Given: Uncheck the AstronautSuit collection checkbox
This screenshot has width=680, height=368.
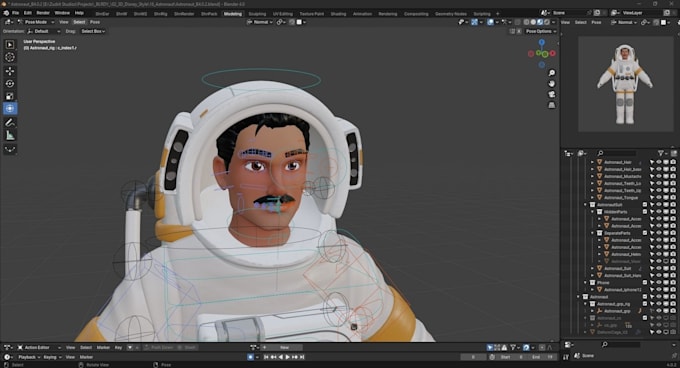Looking at the screenshot, I should coord(645,205).
